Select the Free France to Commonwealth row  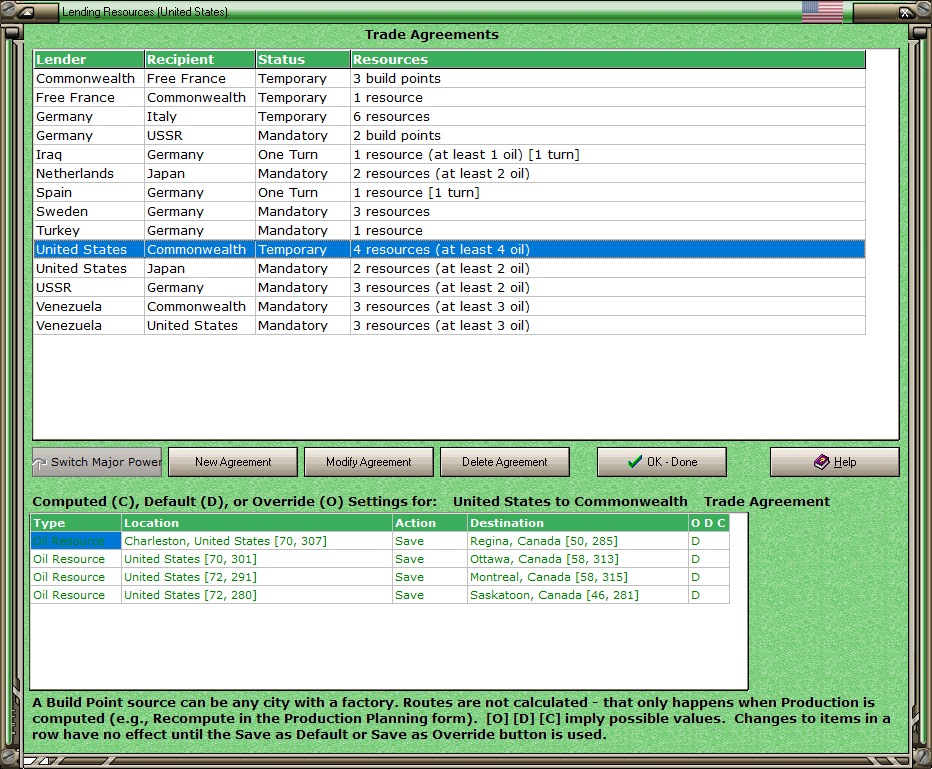pyautogui.click(x=449, y=97)
